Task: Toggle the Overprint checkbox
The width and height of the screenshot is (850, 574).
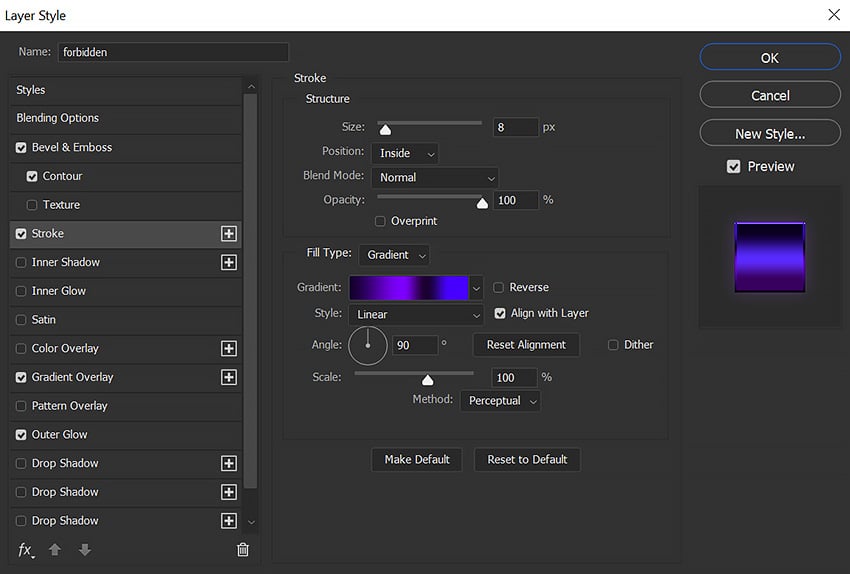Action: coord(380,221)
